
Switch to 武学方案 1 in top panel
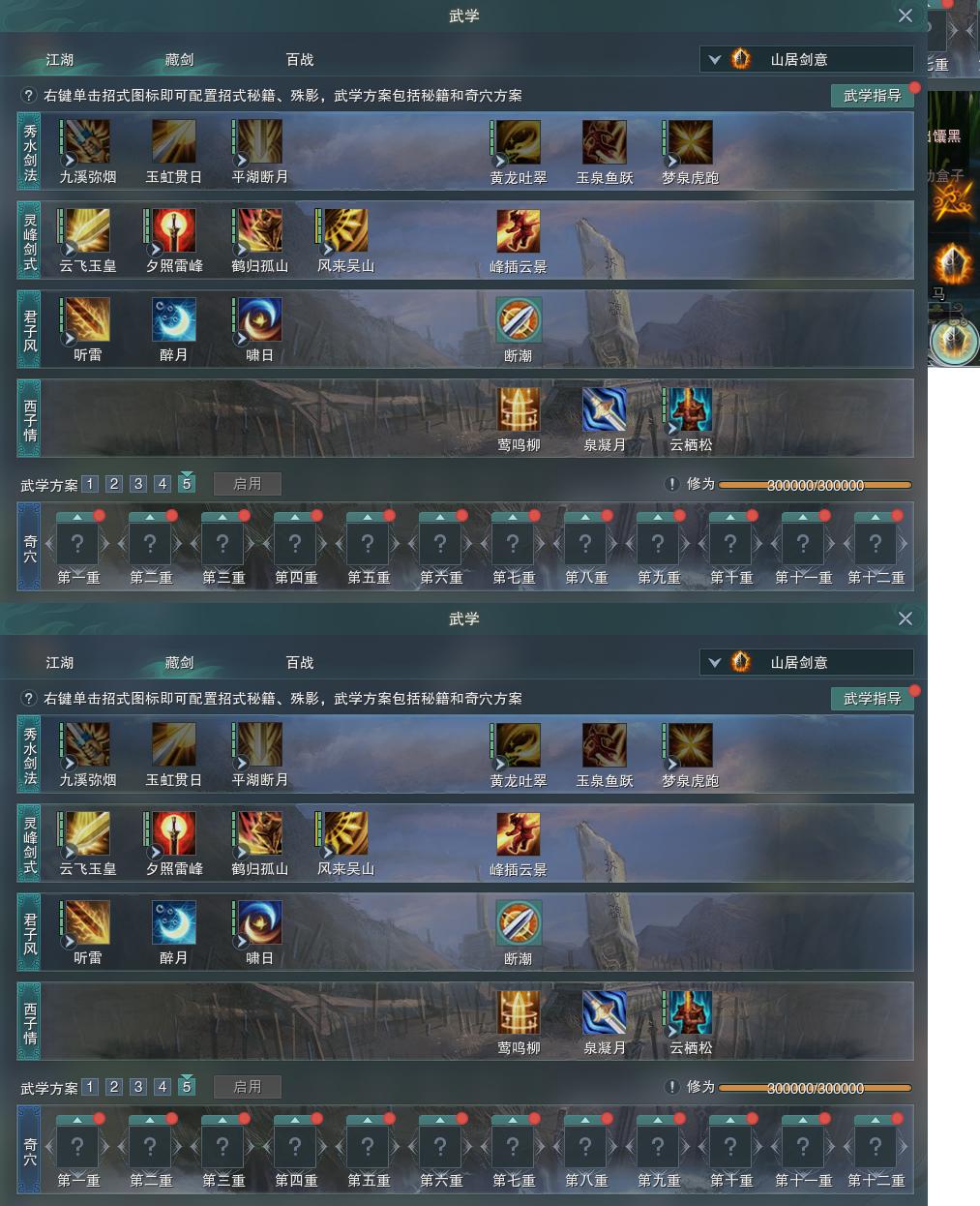(x=90, y=484)
